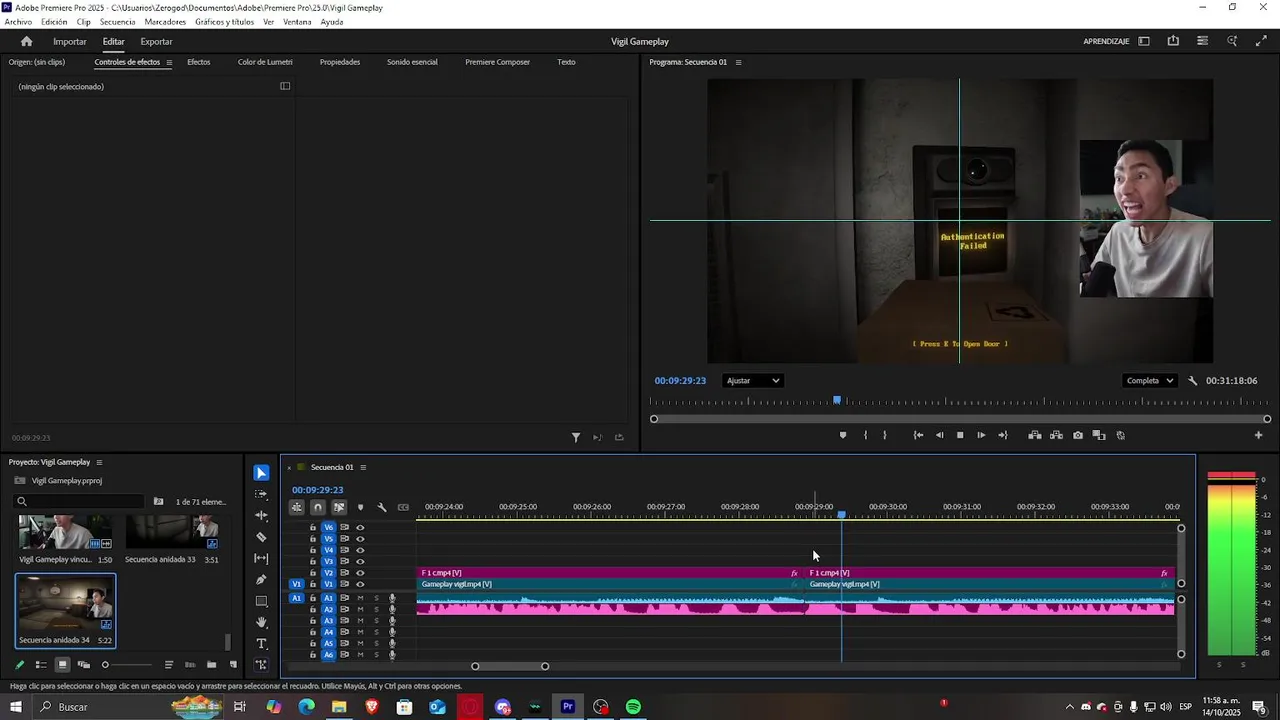Select the Pen tool
Viewport: 1280px width, 720px height.
(x=261, y=580)
